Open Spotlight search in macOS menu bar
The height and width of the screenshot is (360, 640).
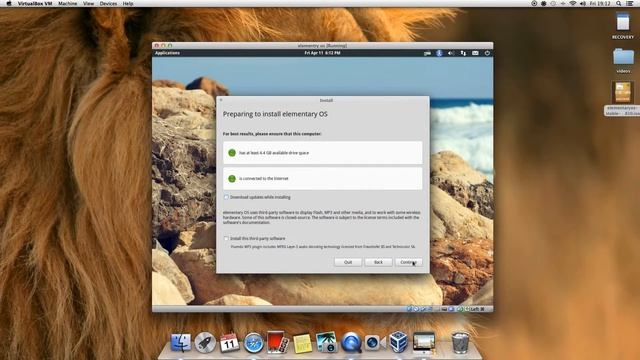click(619, 3)
